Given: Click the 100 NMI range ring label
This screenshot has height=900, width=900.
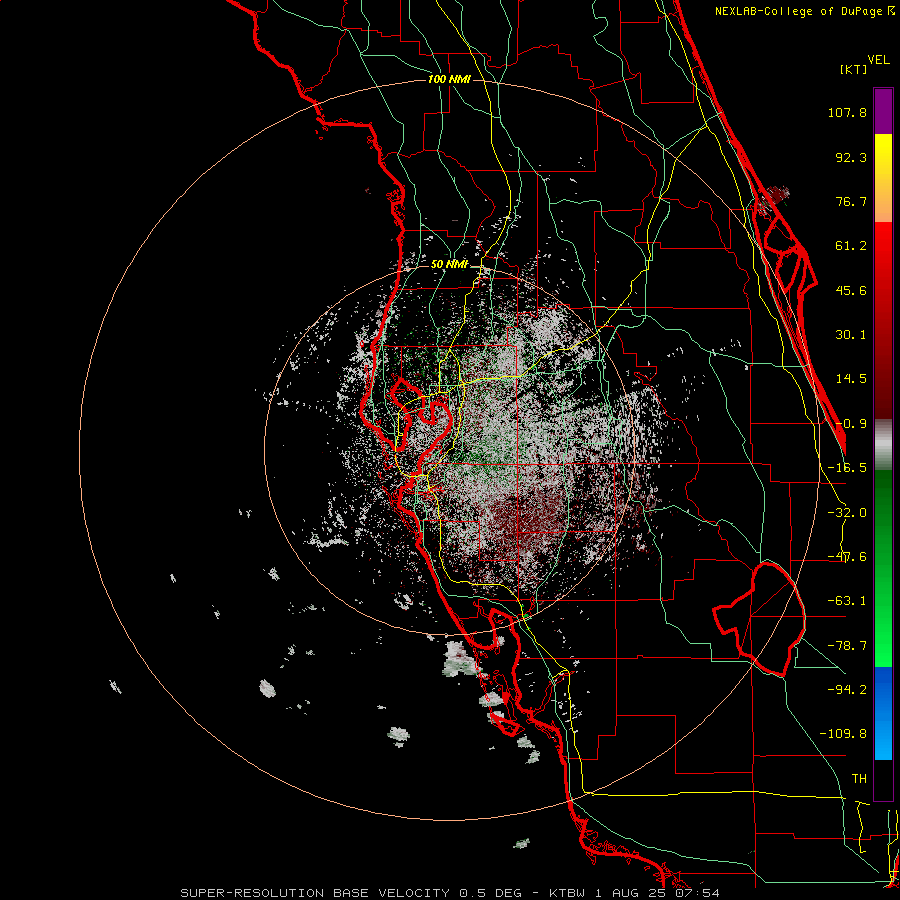Looking at the screenshot, I should (x=449, y=79).
